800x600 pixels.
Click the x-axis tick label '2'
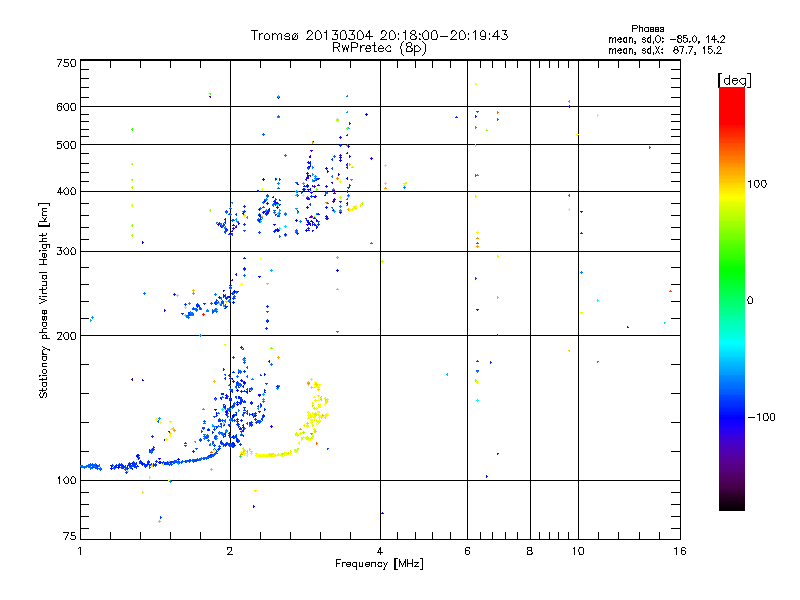tap(230, 551)
